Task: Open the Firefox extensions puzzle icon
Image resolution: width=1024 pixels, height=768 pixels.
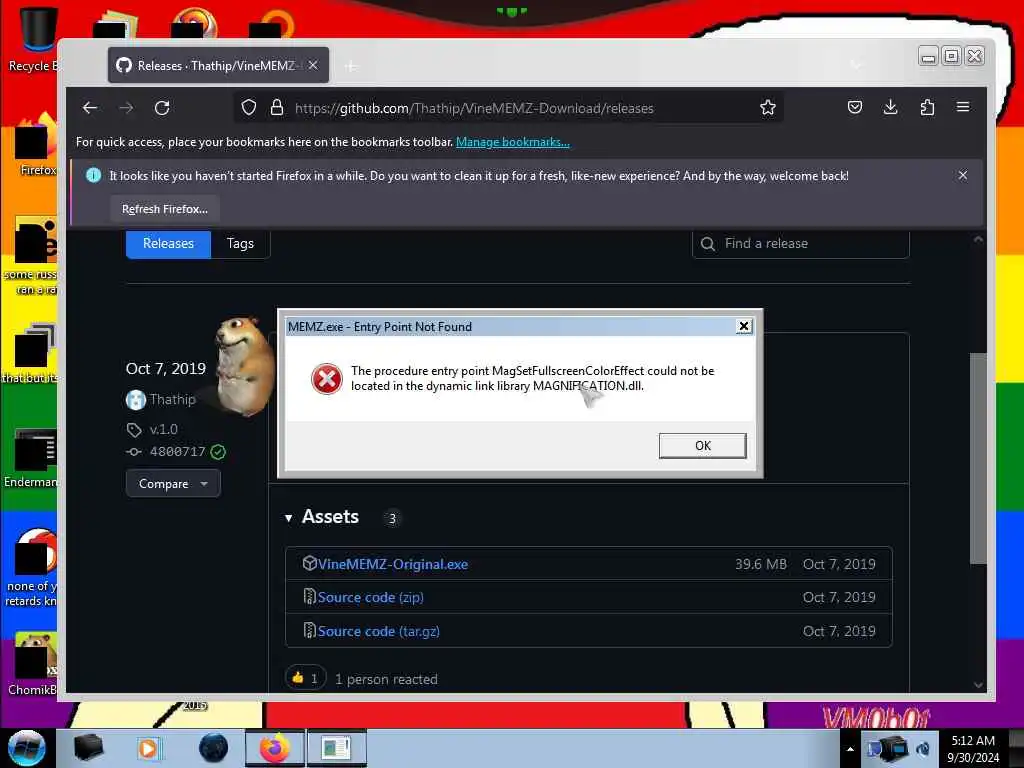Action: [927, 107]
